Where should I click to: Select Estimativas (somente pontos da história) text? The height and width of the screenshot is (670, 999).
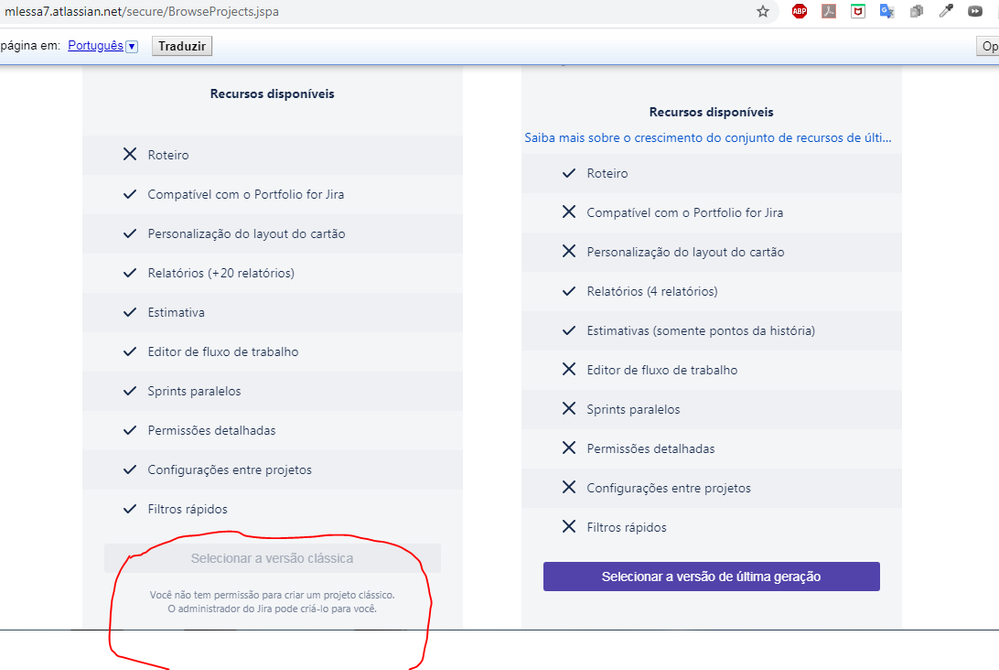pyautogui.click(x=701, y=331)
